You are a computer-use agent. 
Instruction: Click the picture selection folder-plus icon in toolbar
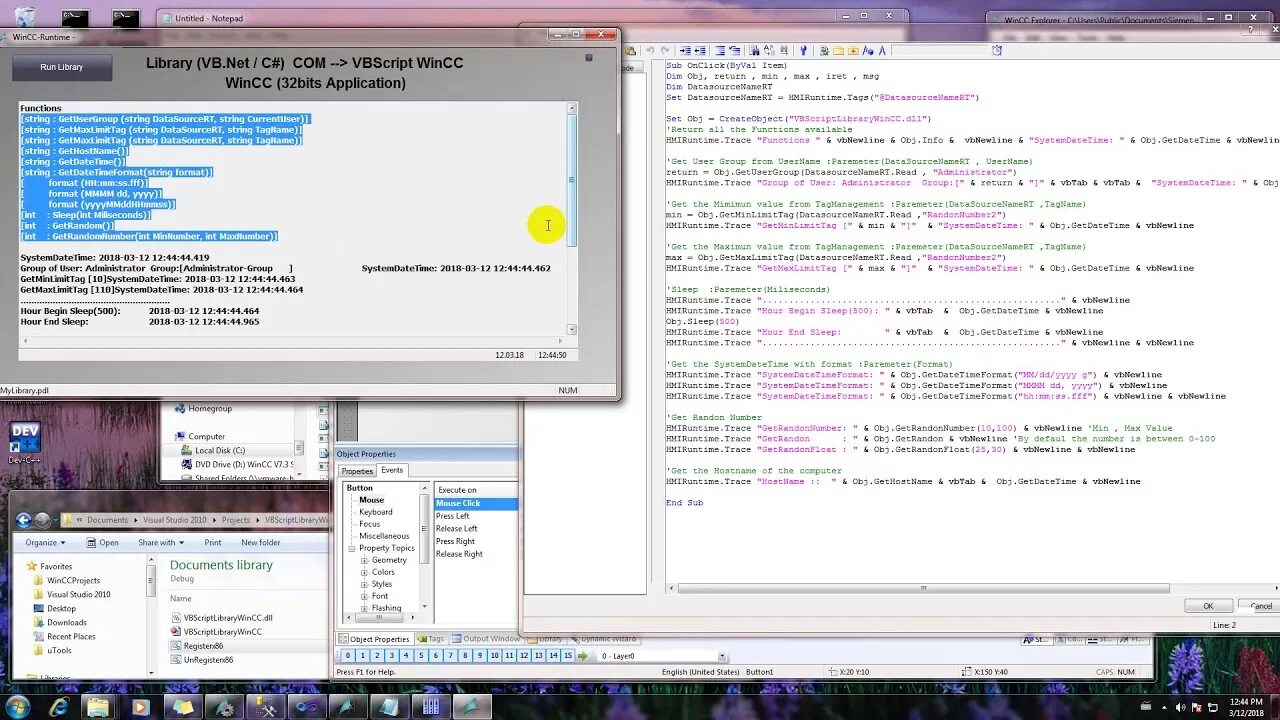(853, 50)
